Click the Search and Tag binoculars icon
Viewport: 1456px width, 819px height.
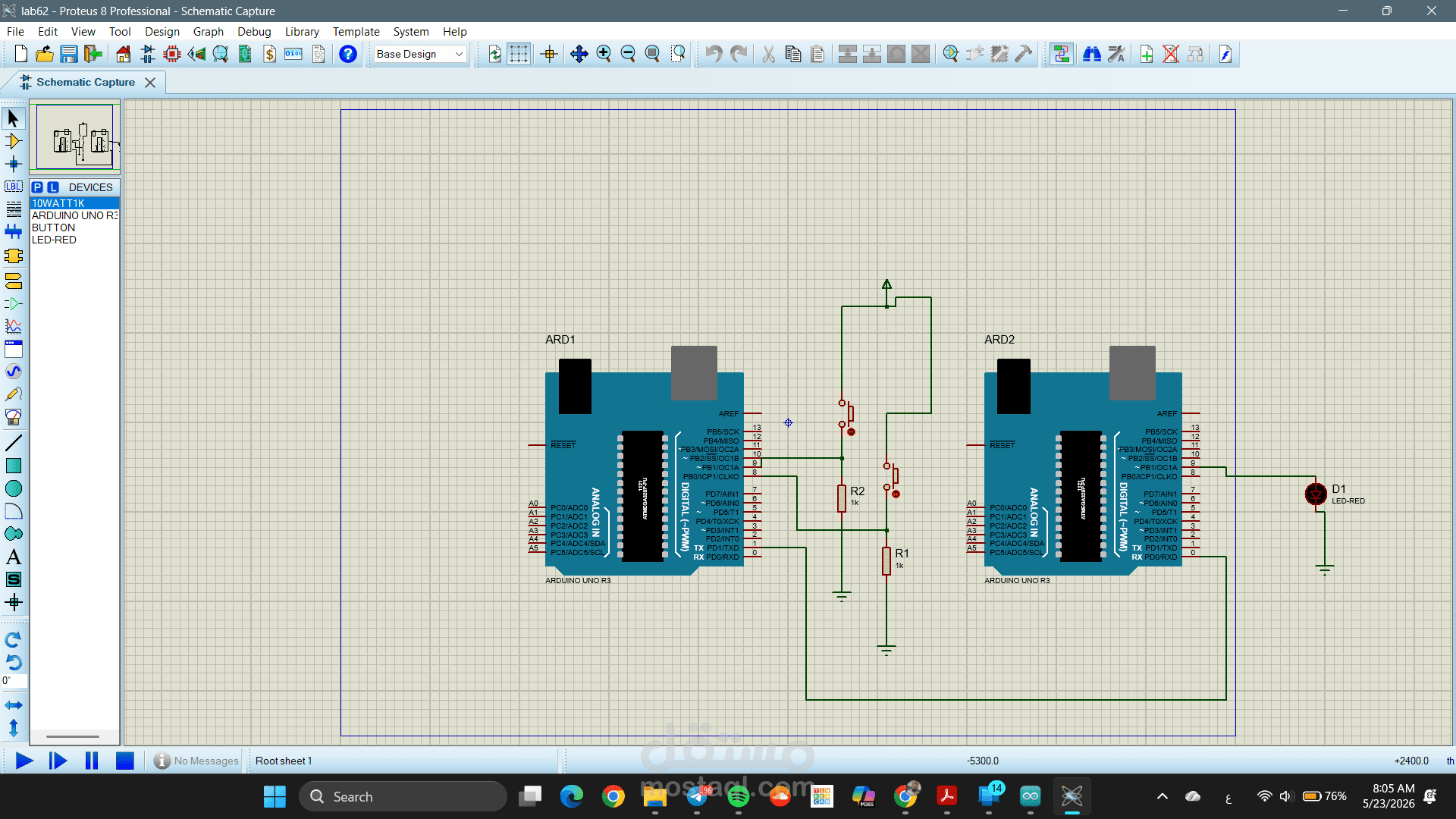coord(1092,54)
